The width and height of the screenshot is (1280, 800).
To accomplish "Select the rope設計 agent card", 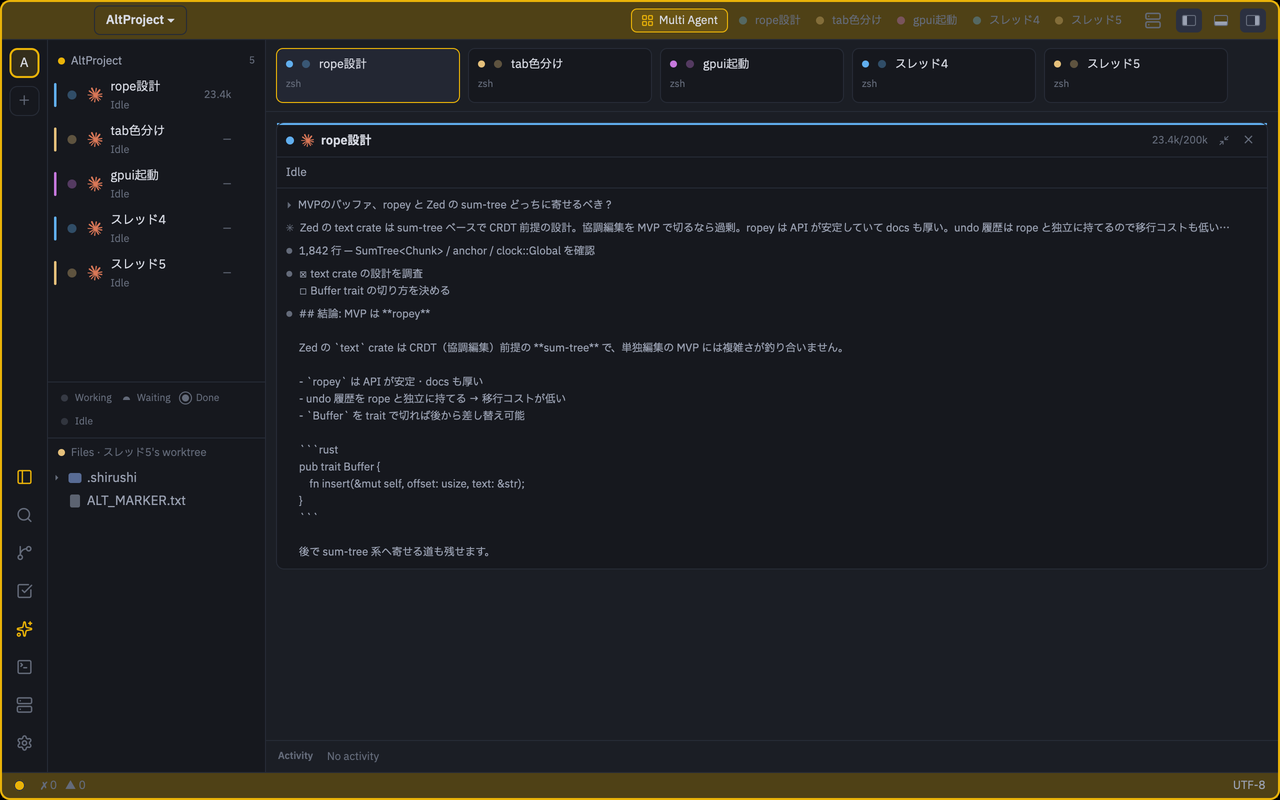I will tap(368, 75).
